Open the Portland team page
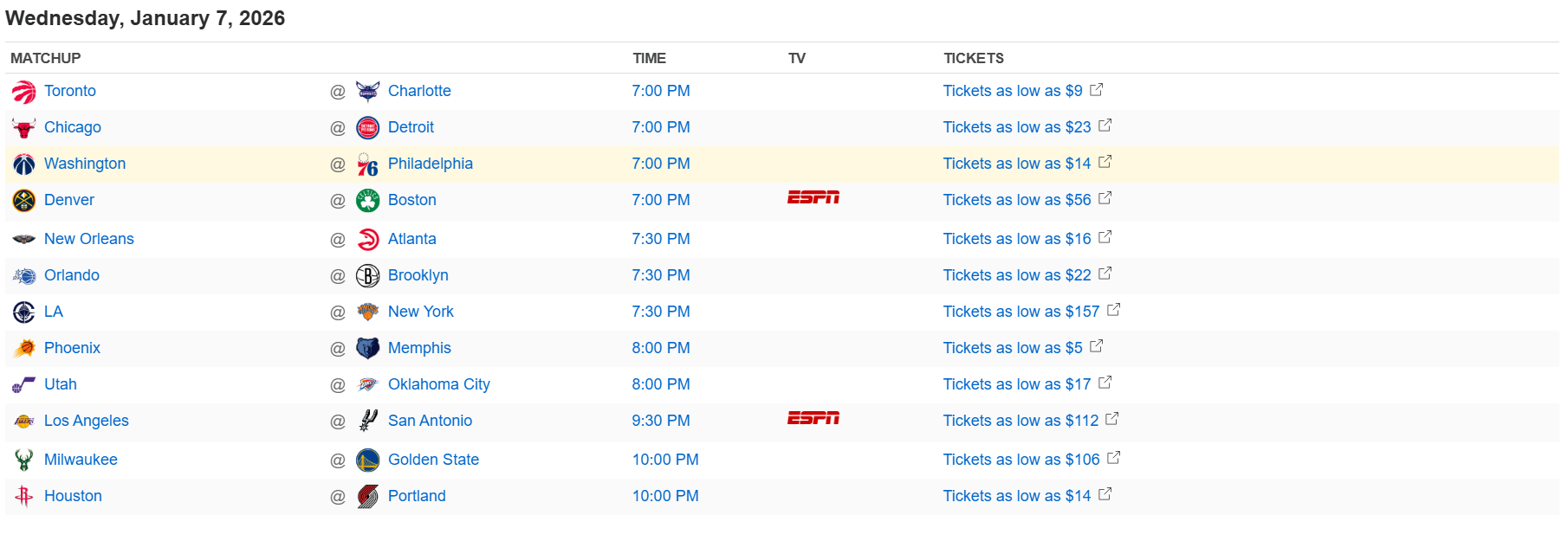Screen dimensions: 1568x541 (x=417, y=496)
